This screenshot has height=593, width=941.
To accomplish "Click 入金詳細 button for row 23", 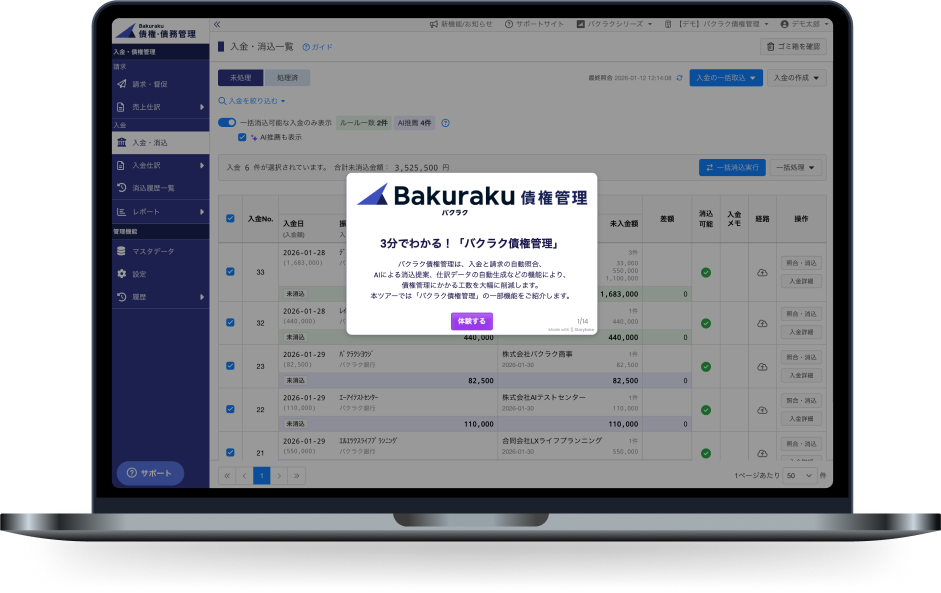I will (x=801, y=375).
